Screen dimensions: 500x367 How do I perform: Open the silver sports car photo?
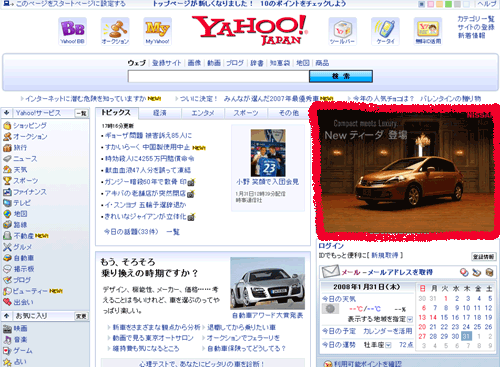pos(267,283)
